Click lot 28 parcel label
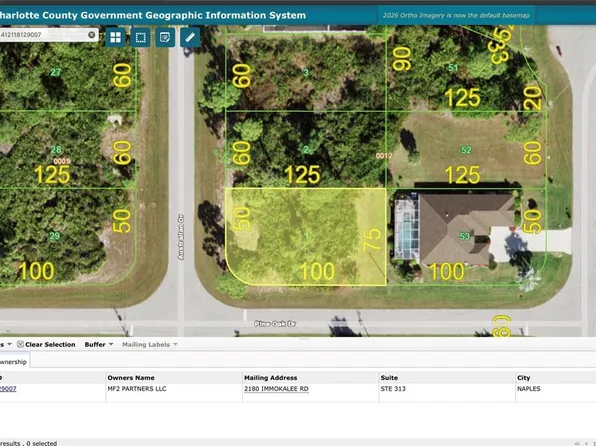Viewport: 596px width, 446px height. pyautogui.click(x=56, y=149)
